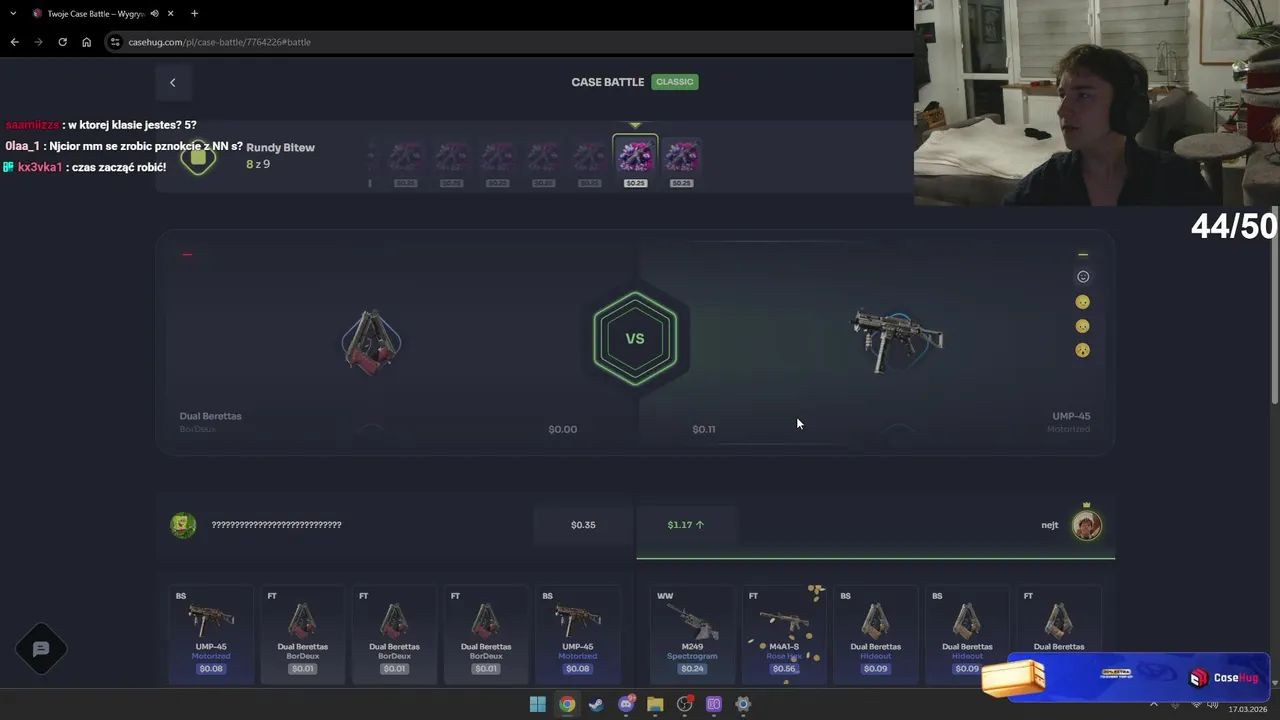Image resolution: width=1280 pixels, height=720 pixels.
Task: View site information icon beside the URL
Action: 115,42
